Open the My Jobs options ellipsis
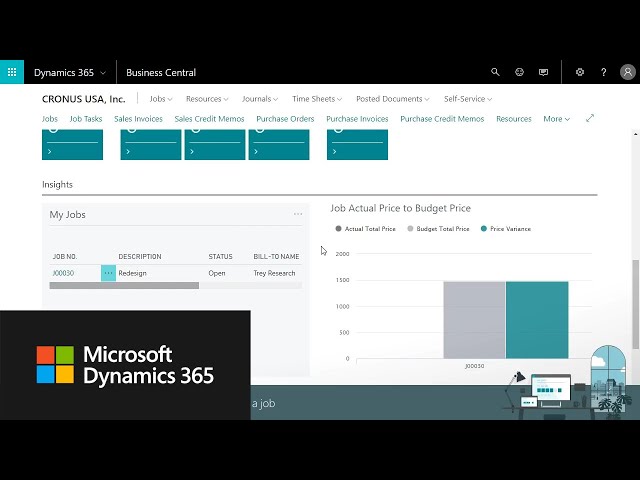Screen dimensions: 640x480 [x=297, y=214]
